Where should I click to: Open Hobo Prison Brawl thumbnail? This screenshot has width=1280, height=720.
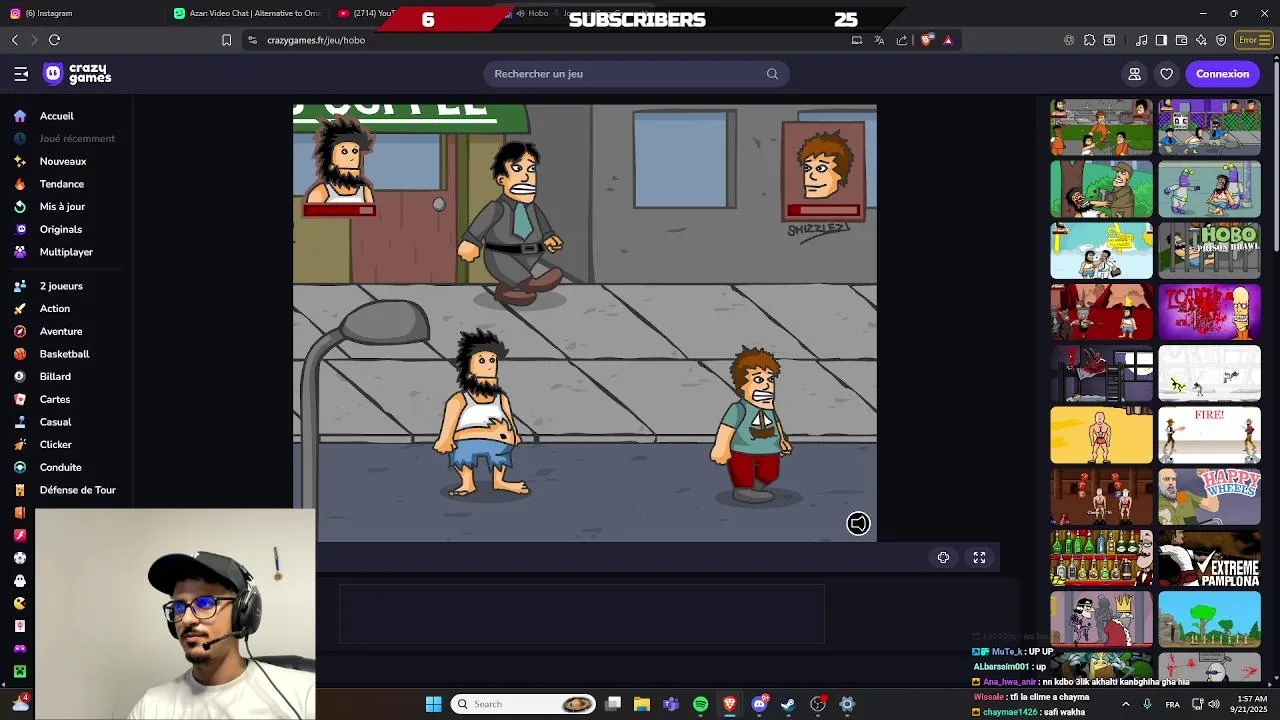coord(1209,250)
